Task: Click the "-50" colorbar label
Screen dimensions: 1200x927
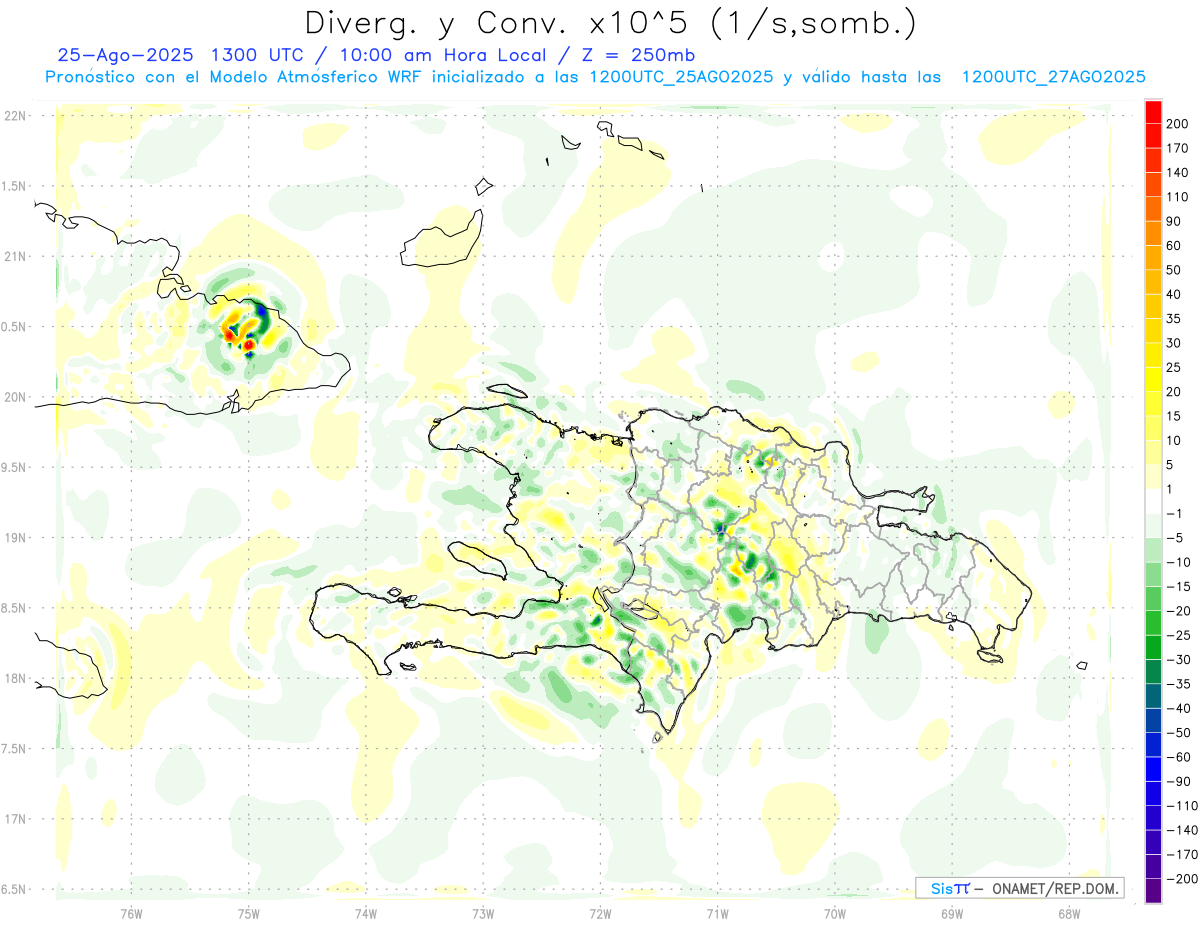Action: (x=1177, y=733)
